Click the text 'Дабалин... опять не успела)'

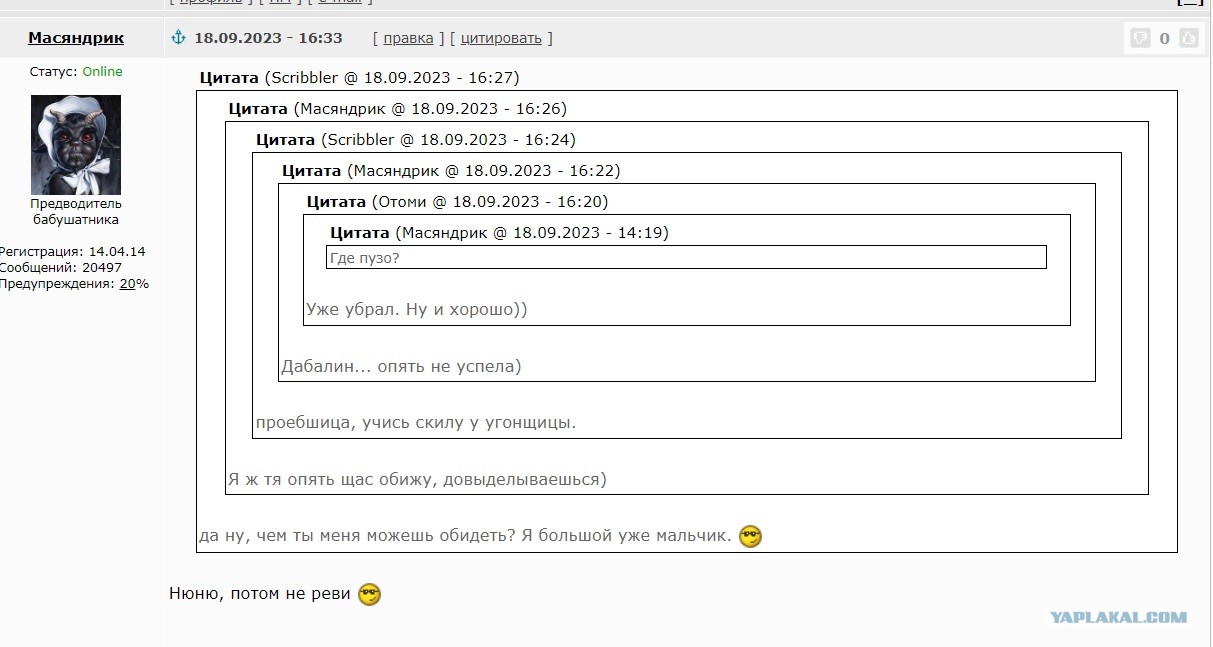click(x=401, y=366)
